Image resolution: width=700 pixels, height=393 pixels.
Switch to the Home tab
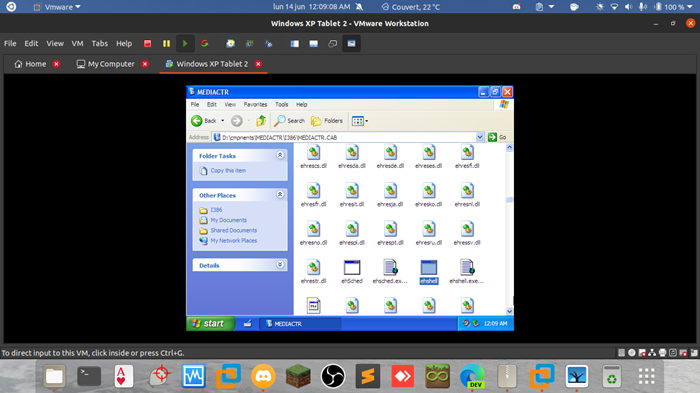(30, 64)
